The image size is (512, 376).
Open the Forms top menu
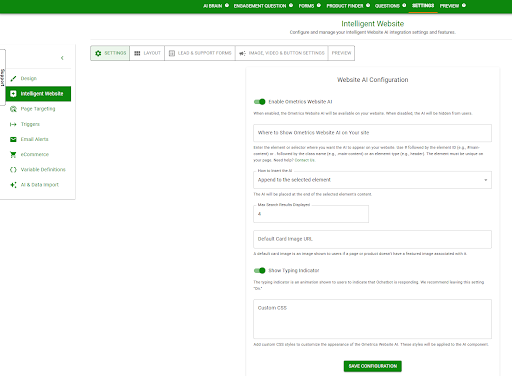pos(306,6)
